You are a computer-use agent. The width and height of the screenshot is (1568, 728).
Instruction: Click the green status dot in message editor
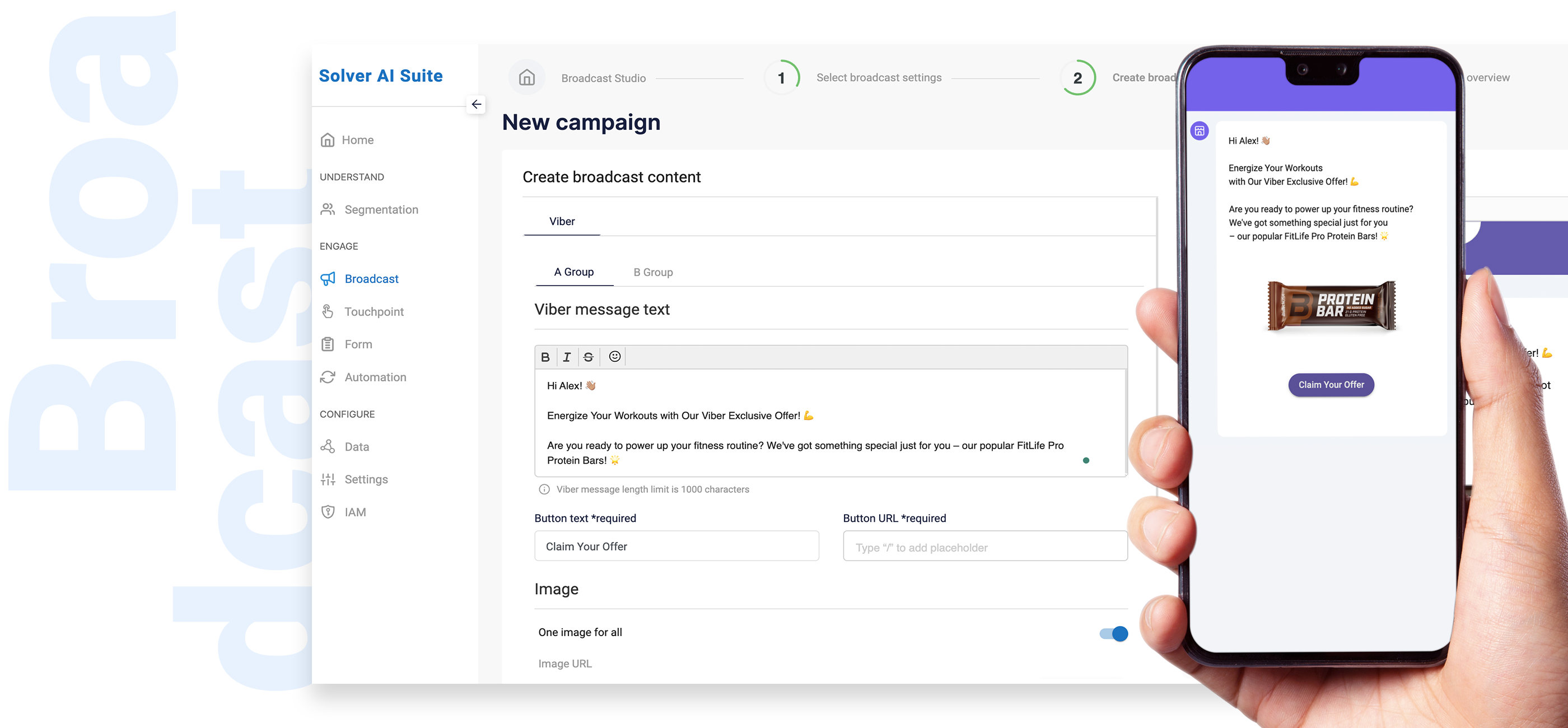(1085, 461)
